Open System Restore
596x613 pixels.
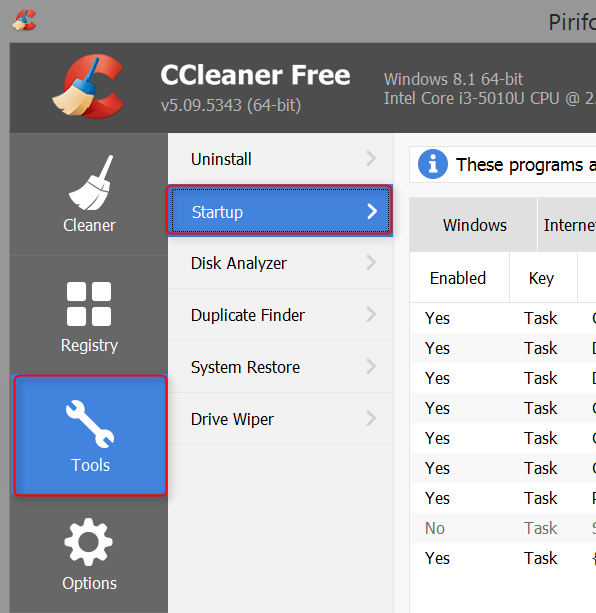point(280,367)
